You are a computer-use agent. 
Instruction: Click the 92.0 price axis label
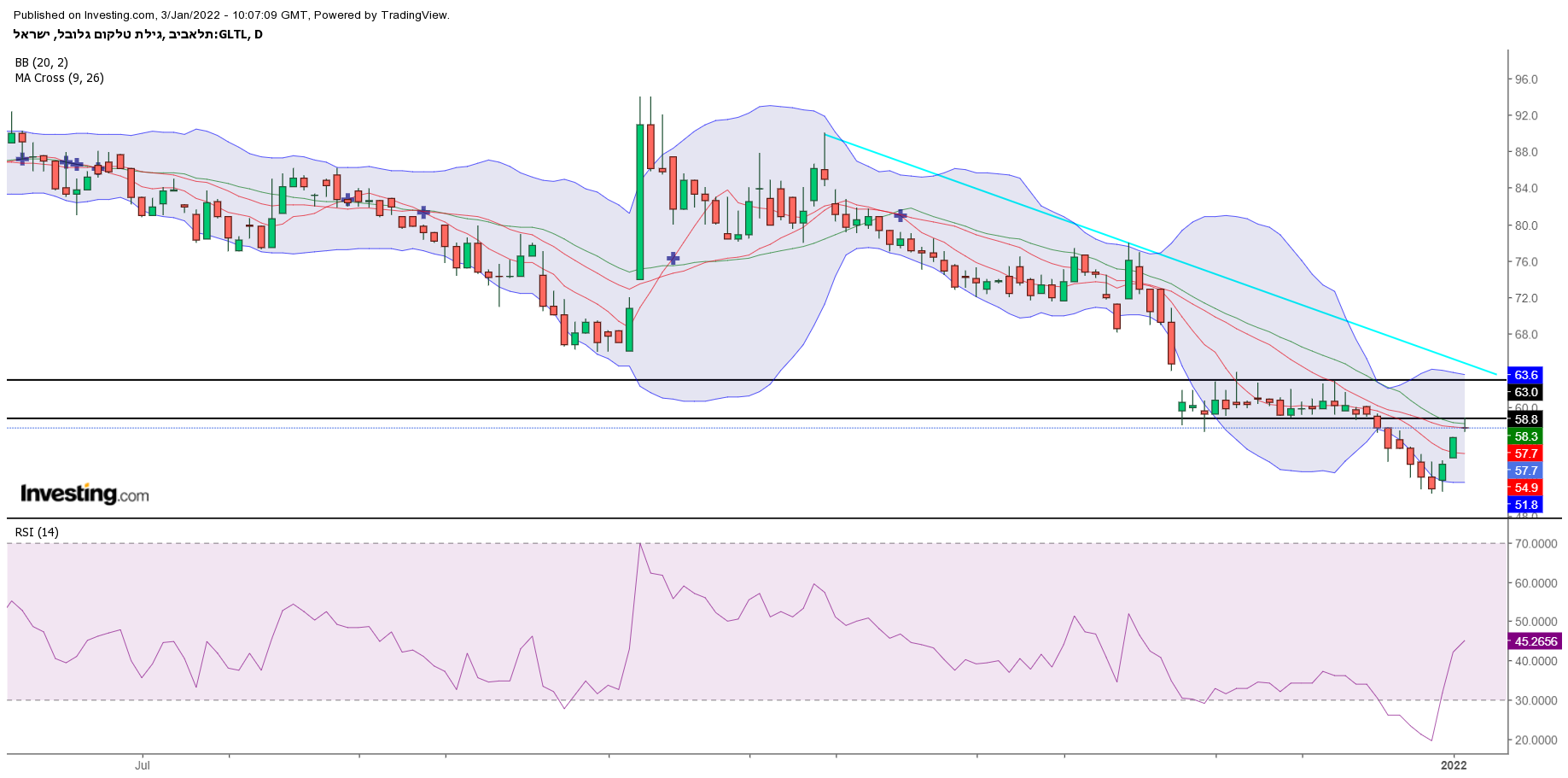point(1526,115)
